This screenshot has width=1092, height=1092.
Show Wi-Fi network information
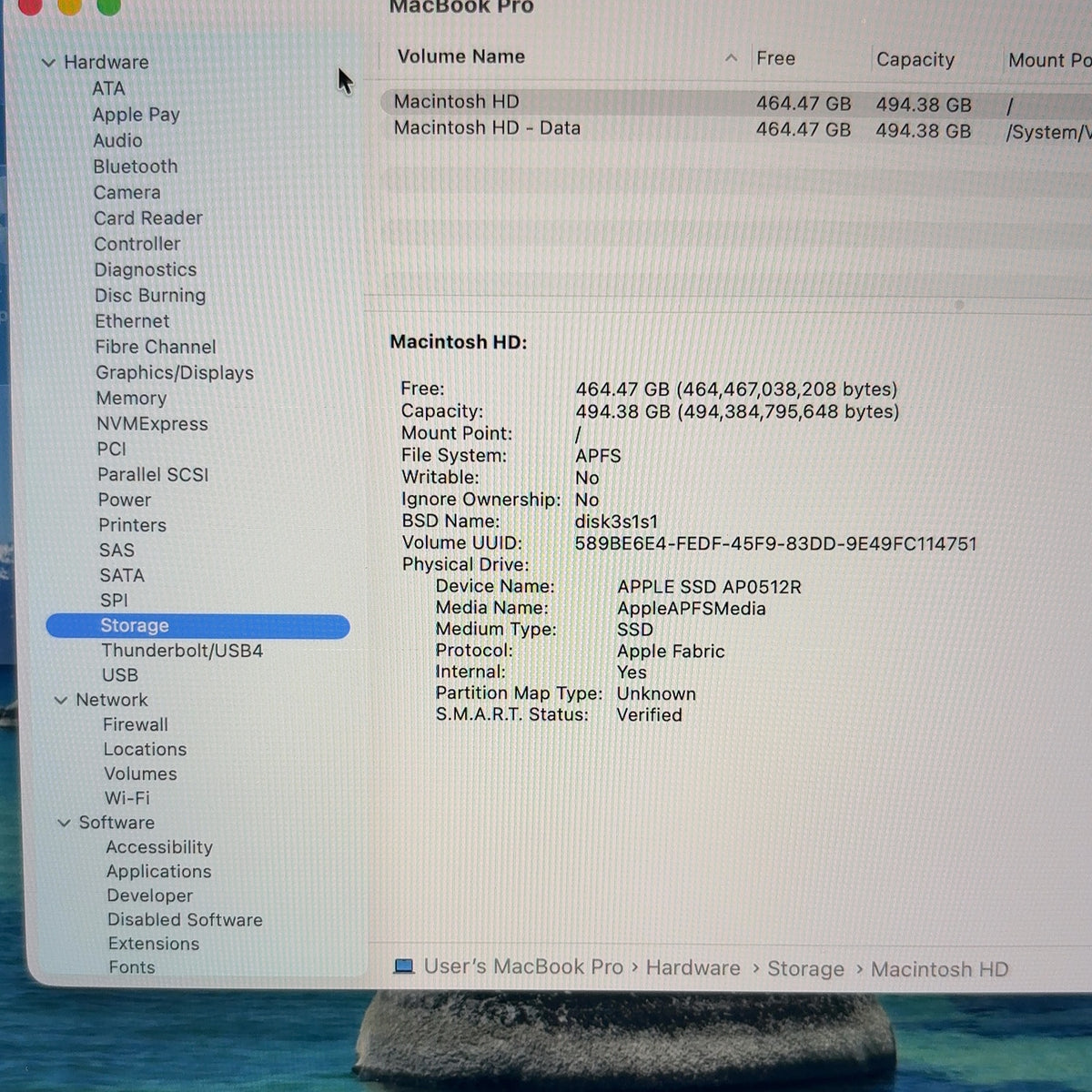point(126,798)
